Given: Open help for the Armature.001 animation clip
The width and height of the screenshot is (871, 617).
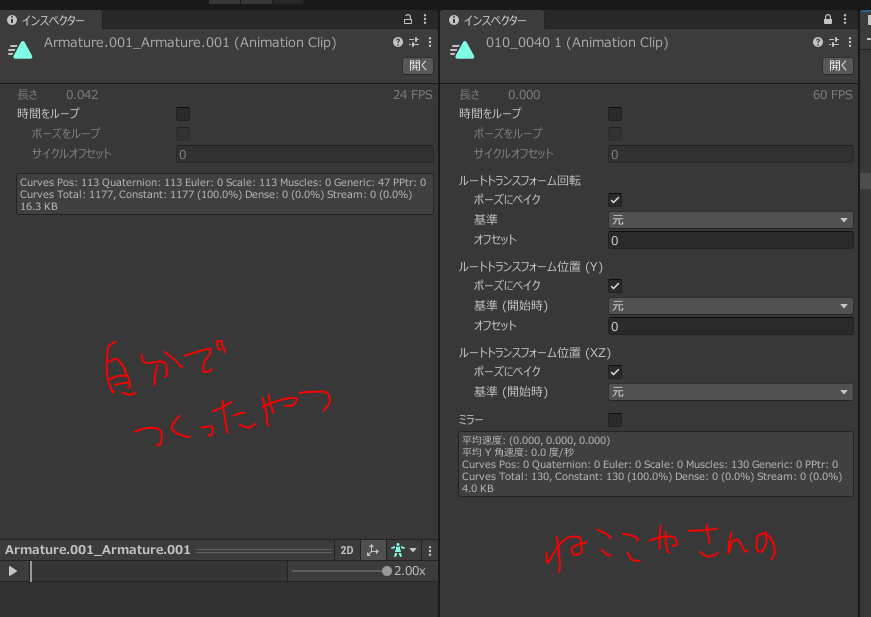Looking at the screenshot, I should click(x=398, y=43).
